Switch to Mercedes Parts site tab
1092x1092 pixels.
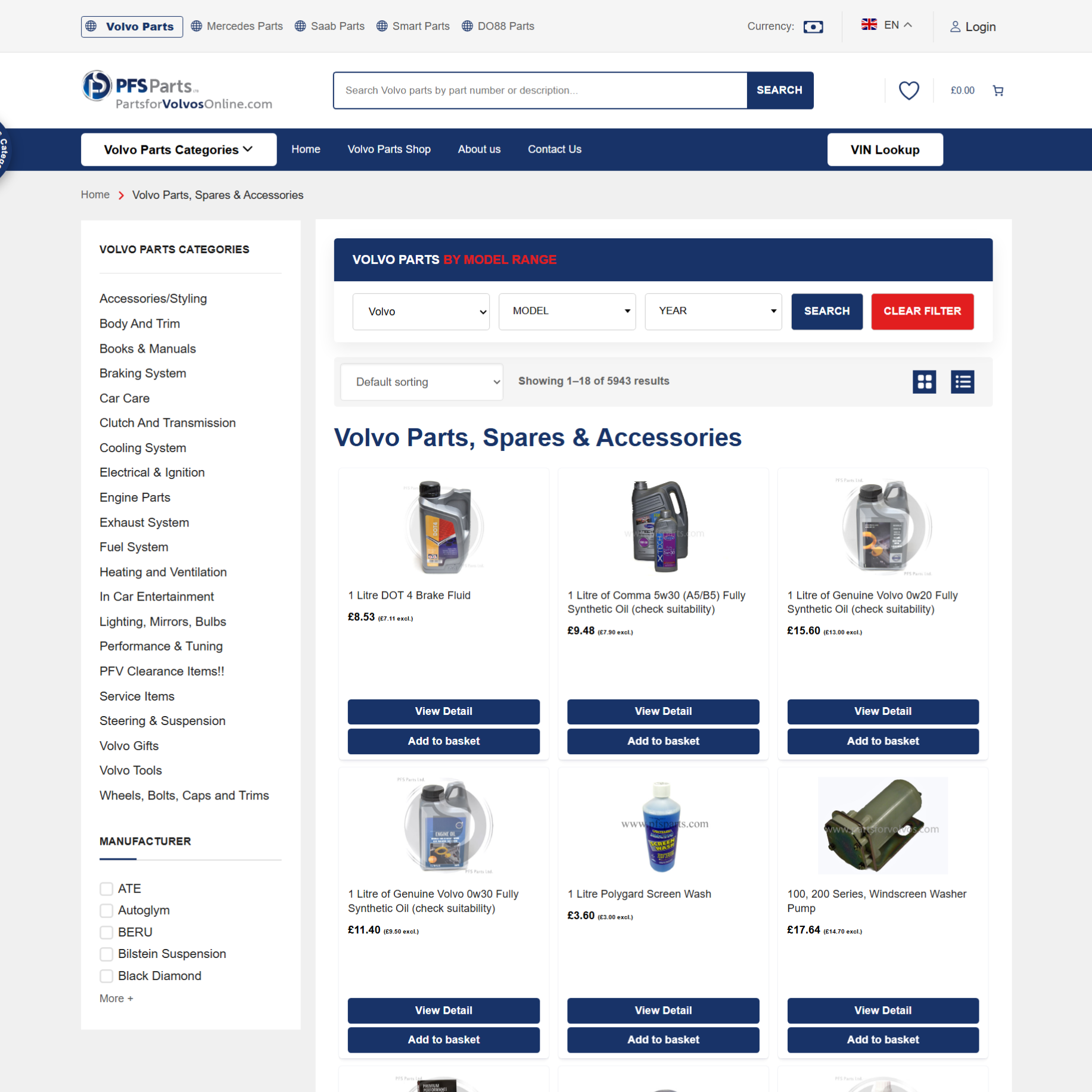pos(237,26)
